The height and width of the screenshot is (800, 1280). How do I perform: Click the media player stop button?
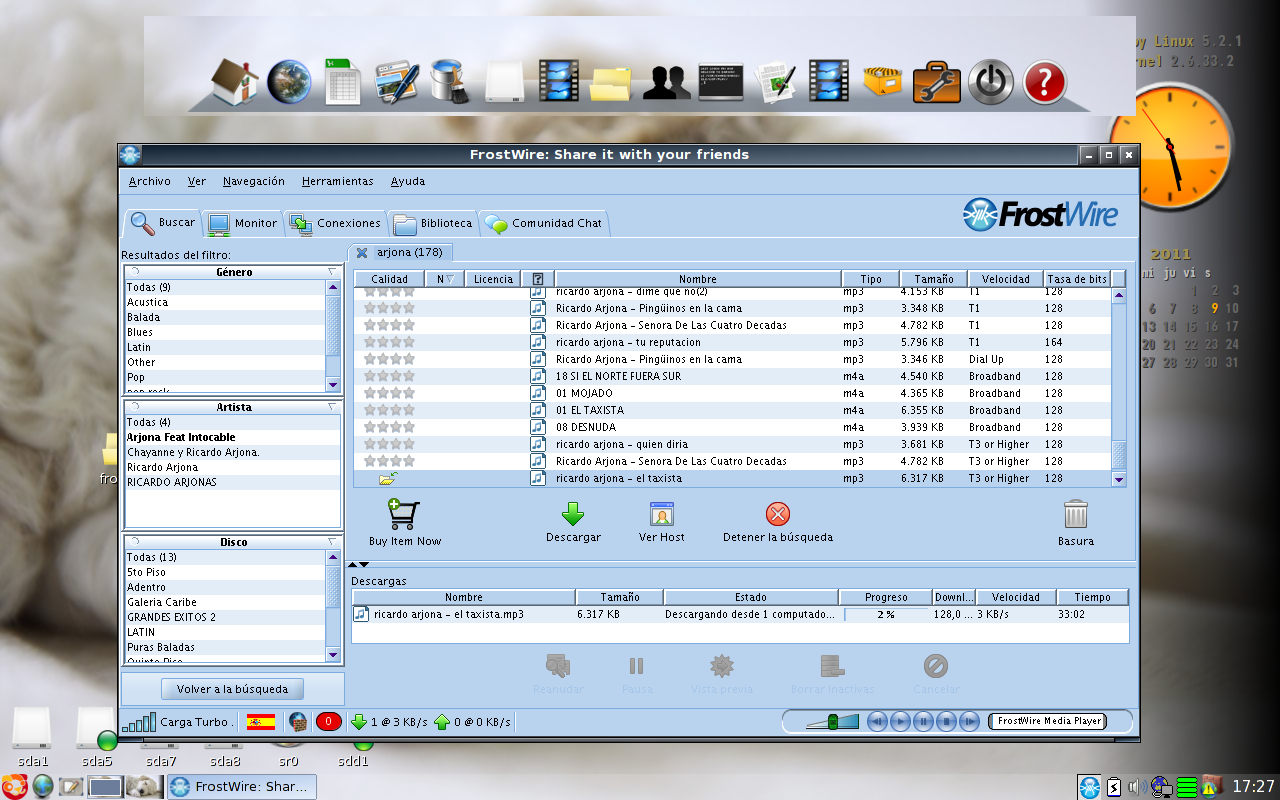tap(946, 721)
